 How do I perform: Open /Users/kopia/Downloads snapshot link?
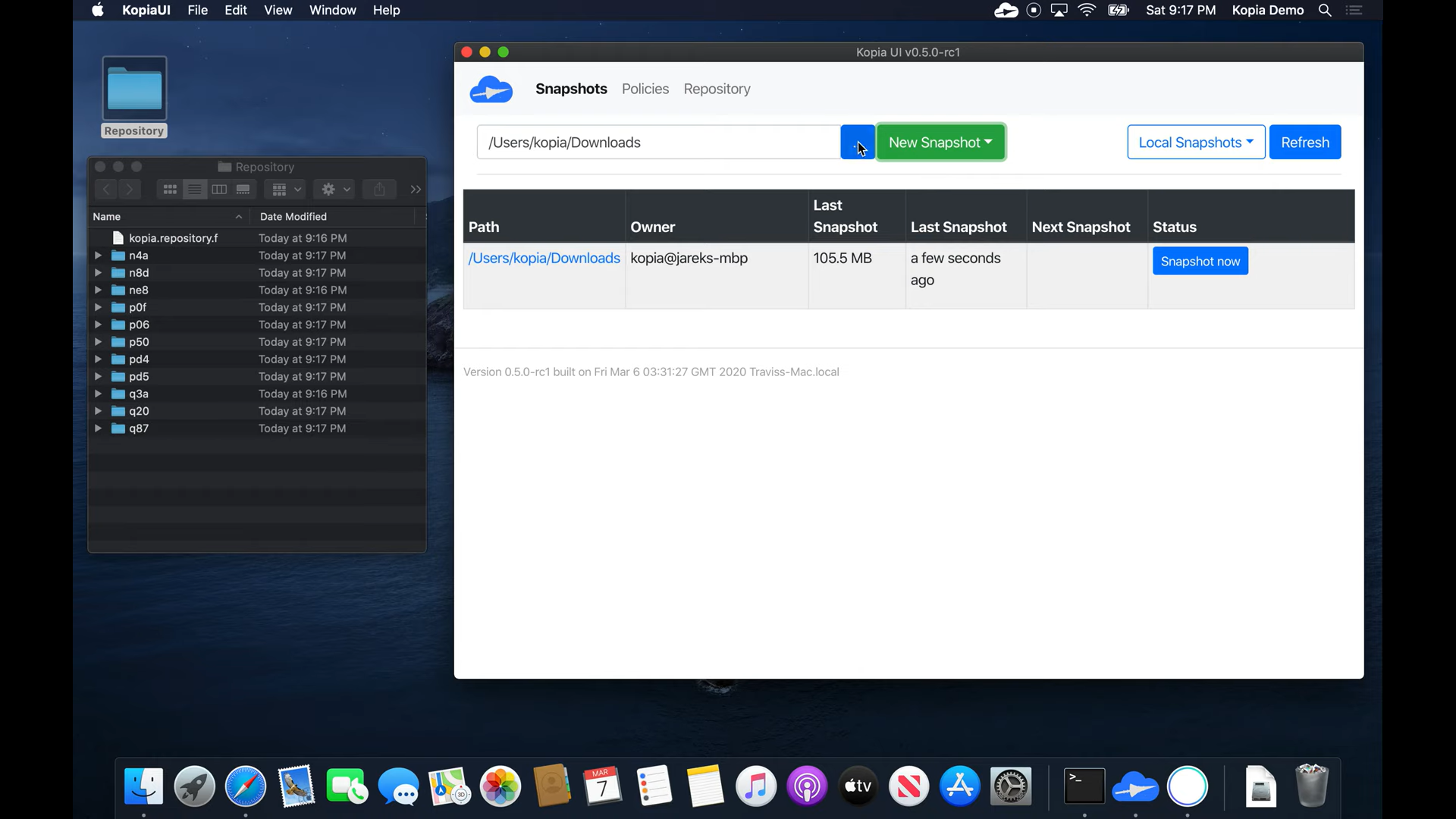pyautogui.click(x=544, y=259)
